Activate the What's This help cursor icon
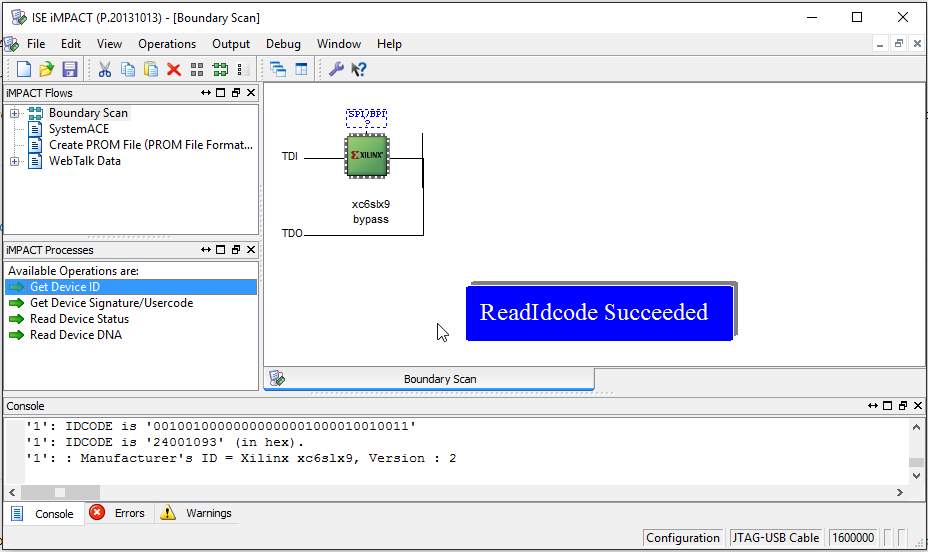 click(x=359, y=69)
